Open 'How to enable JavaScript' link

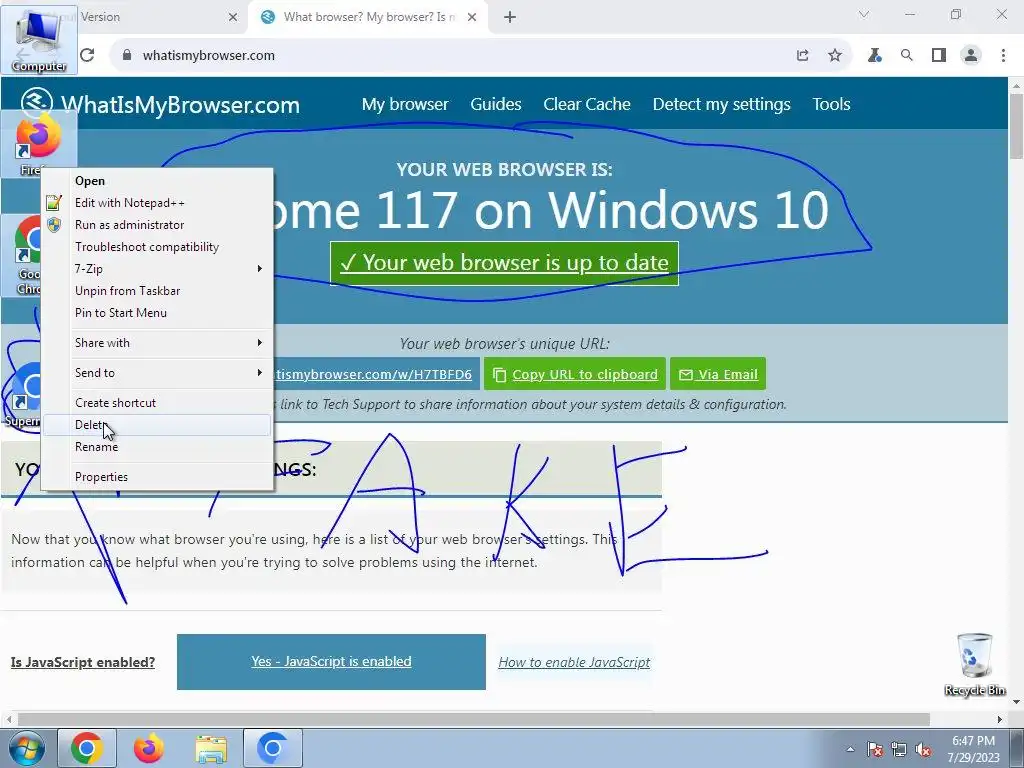574,662
